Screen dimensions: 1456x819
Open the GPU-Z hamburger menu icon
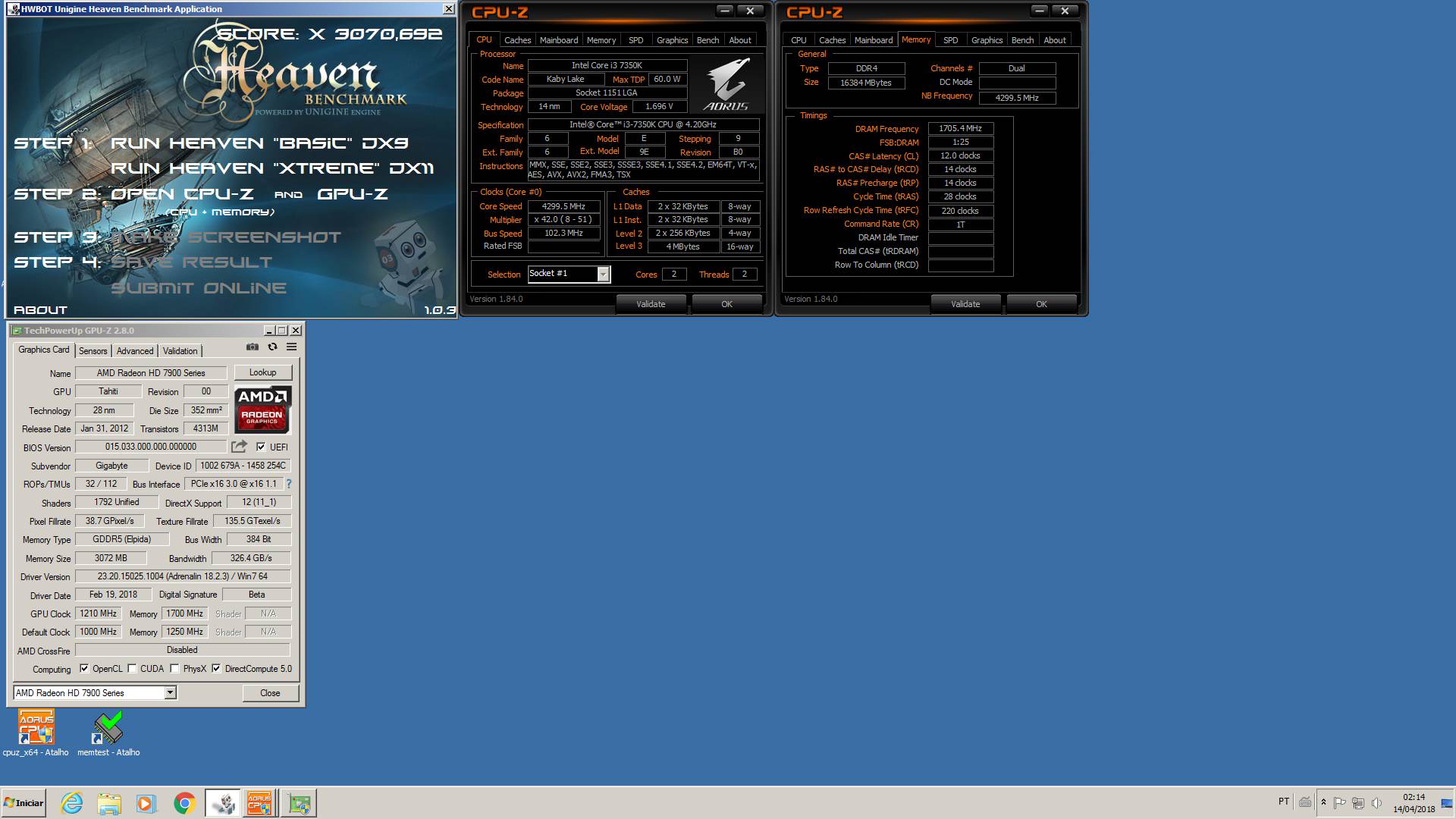click(291, 347)
